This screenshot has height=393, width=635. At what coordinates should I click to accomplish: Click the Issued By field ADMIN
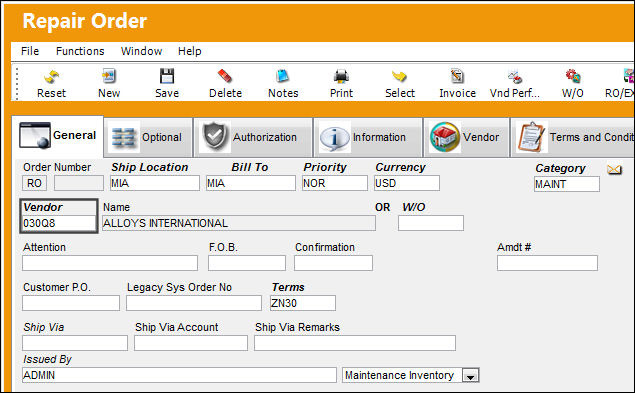click(x=179, y=375)
